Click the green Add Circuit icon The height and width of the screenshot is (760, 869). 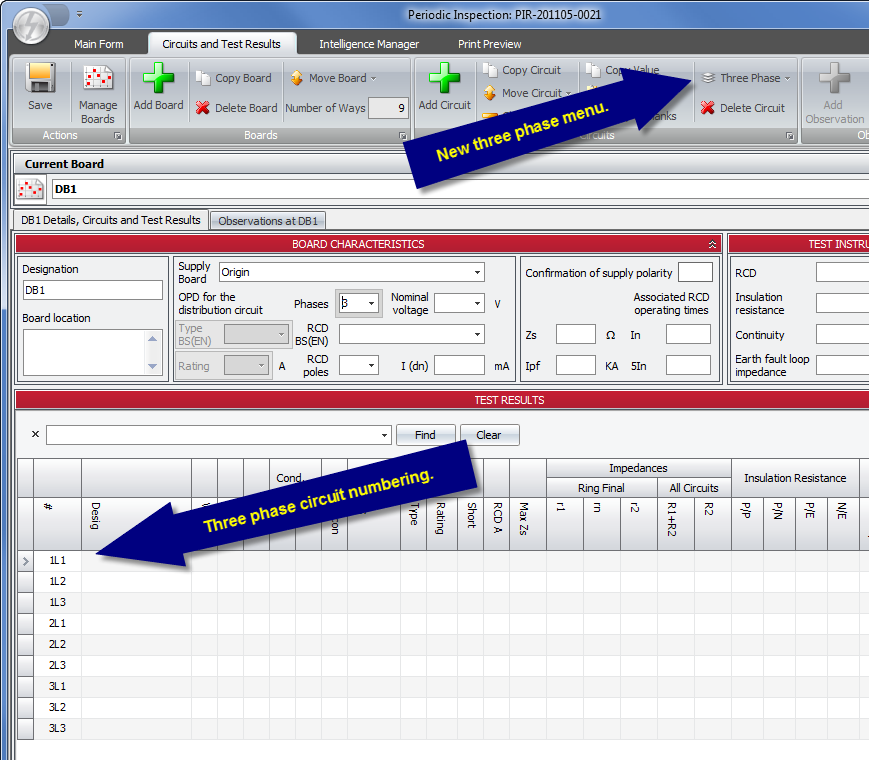pyautogui.click(x=444, y=80)
